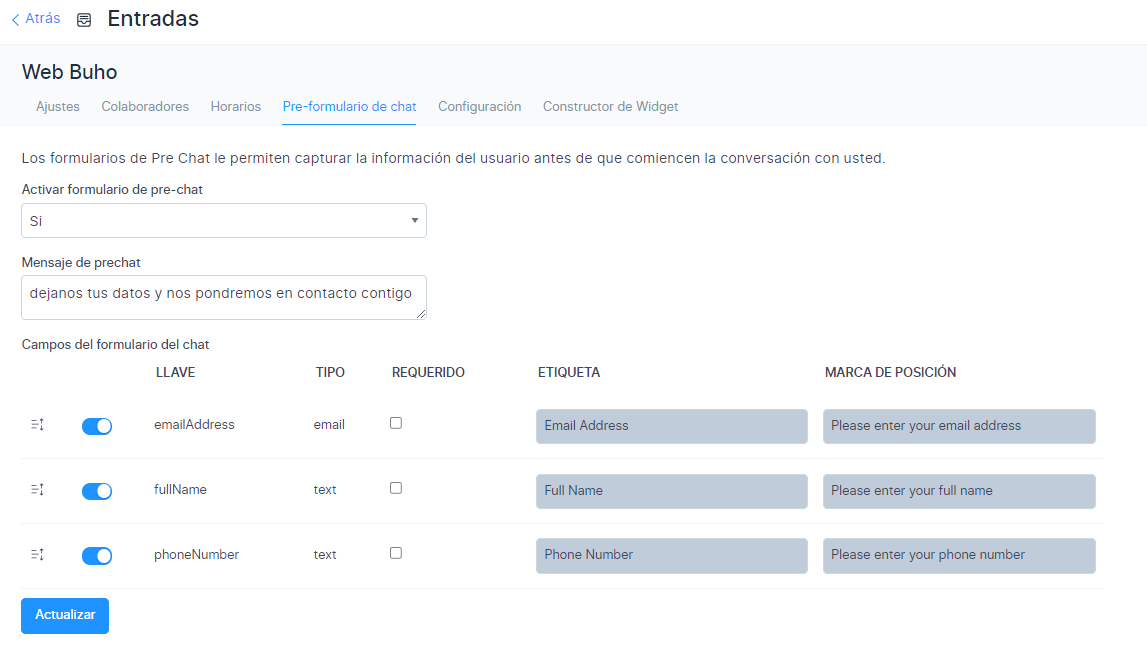Toggle the phoneNumber field switch
Viewport: 1147px width, 669px height.
click(x=97, y=556)
